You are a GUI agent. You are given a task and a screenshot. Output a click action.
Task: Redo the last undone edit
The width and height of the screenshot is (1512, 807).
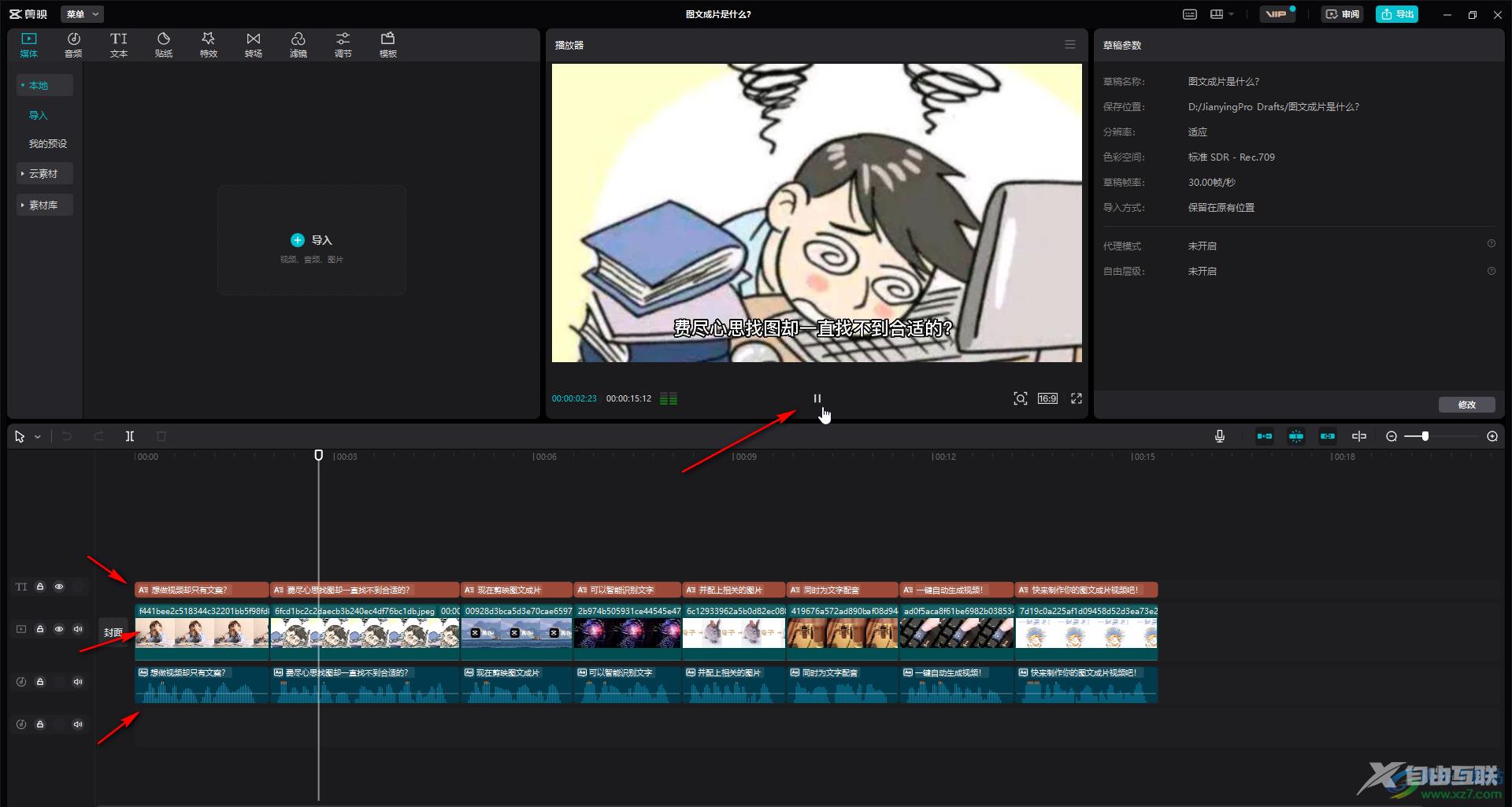point(98,436)
